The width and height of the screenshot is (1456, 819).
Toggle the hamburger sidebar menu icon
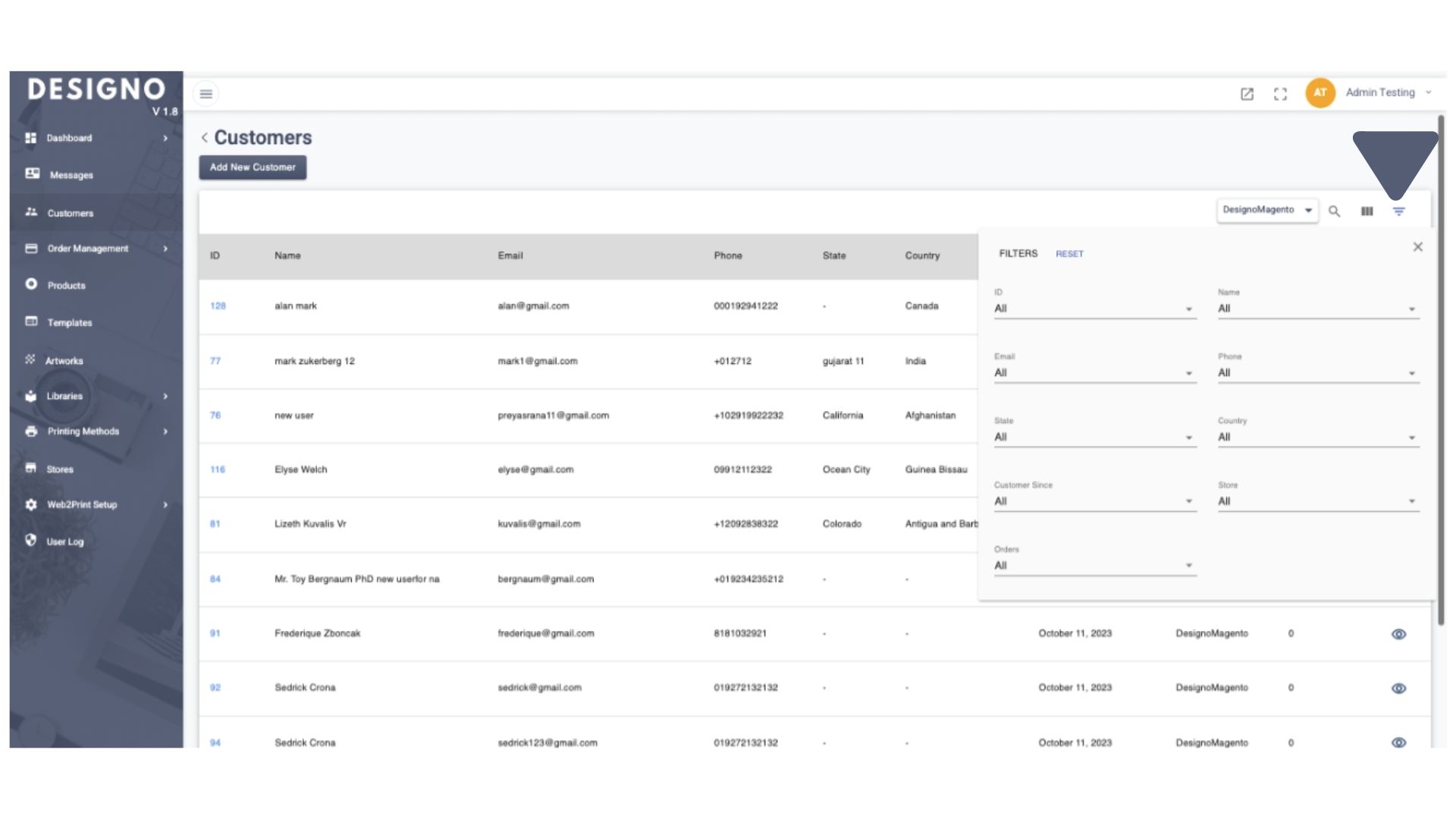point(206,94)
